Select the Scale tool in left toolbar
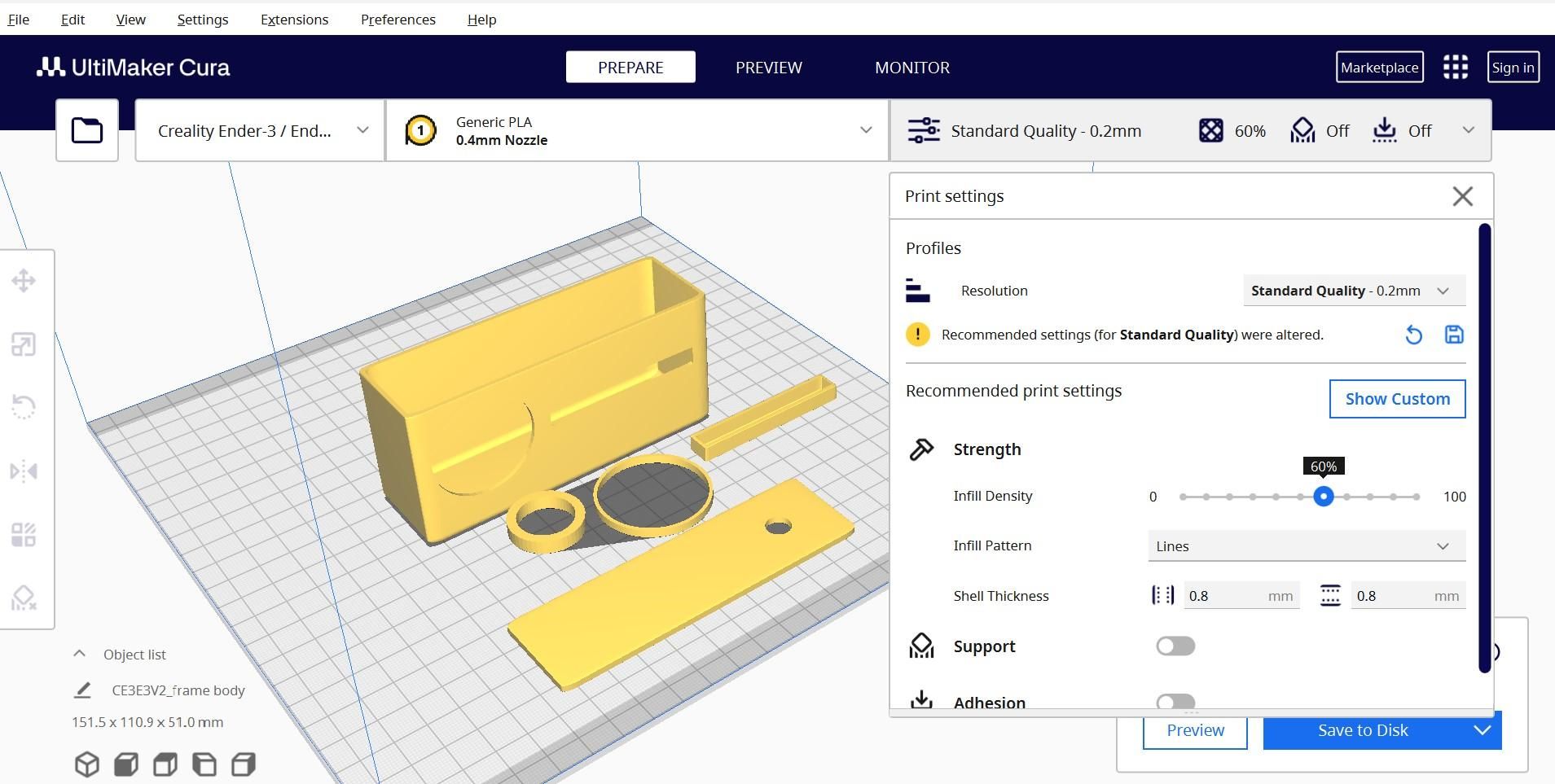 (x=24, y=345)
